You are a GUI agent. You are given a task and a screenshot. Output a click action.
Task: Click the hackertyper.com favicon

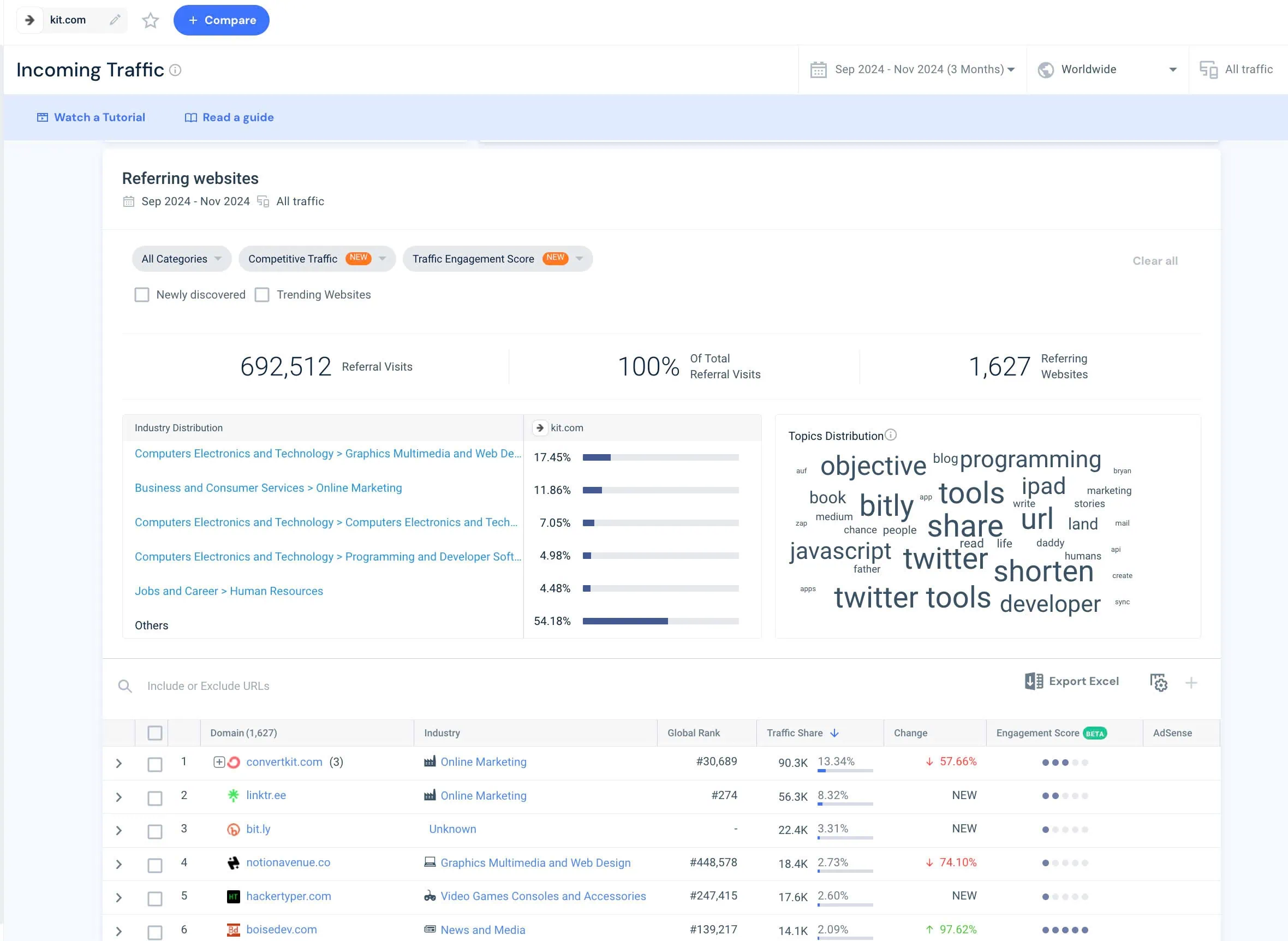point(234,897)
